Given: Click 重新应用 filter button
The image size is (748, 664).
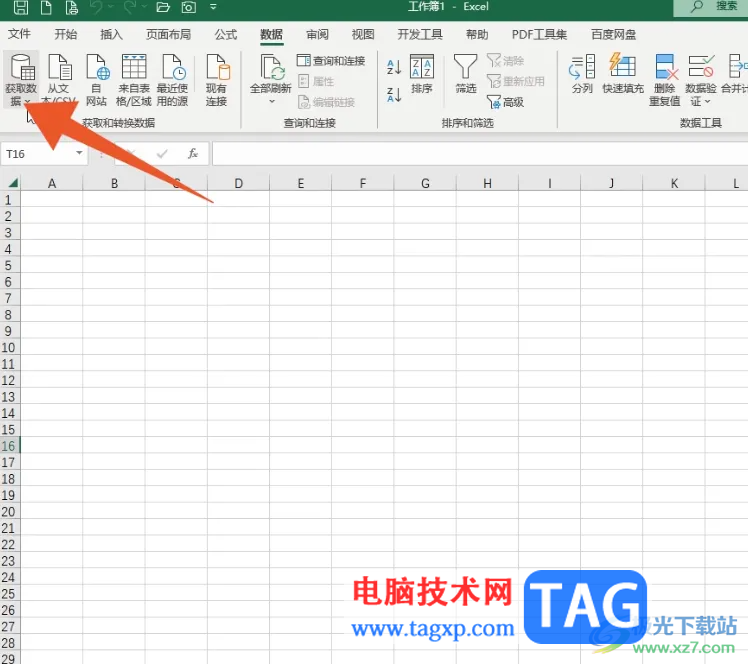Looking at the screenshot, I should (x=515, y=81).
